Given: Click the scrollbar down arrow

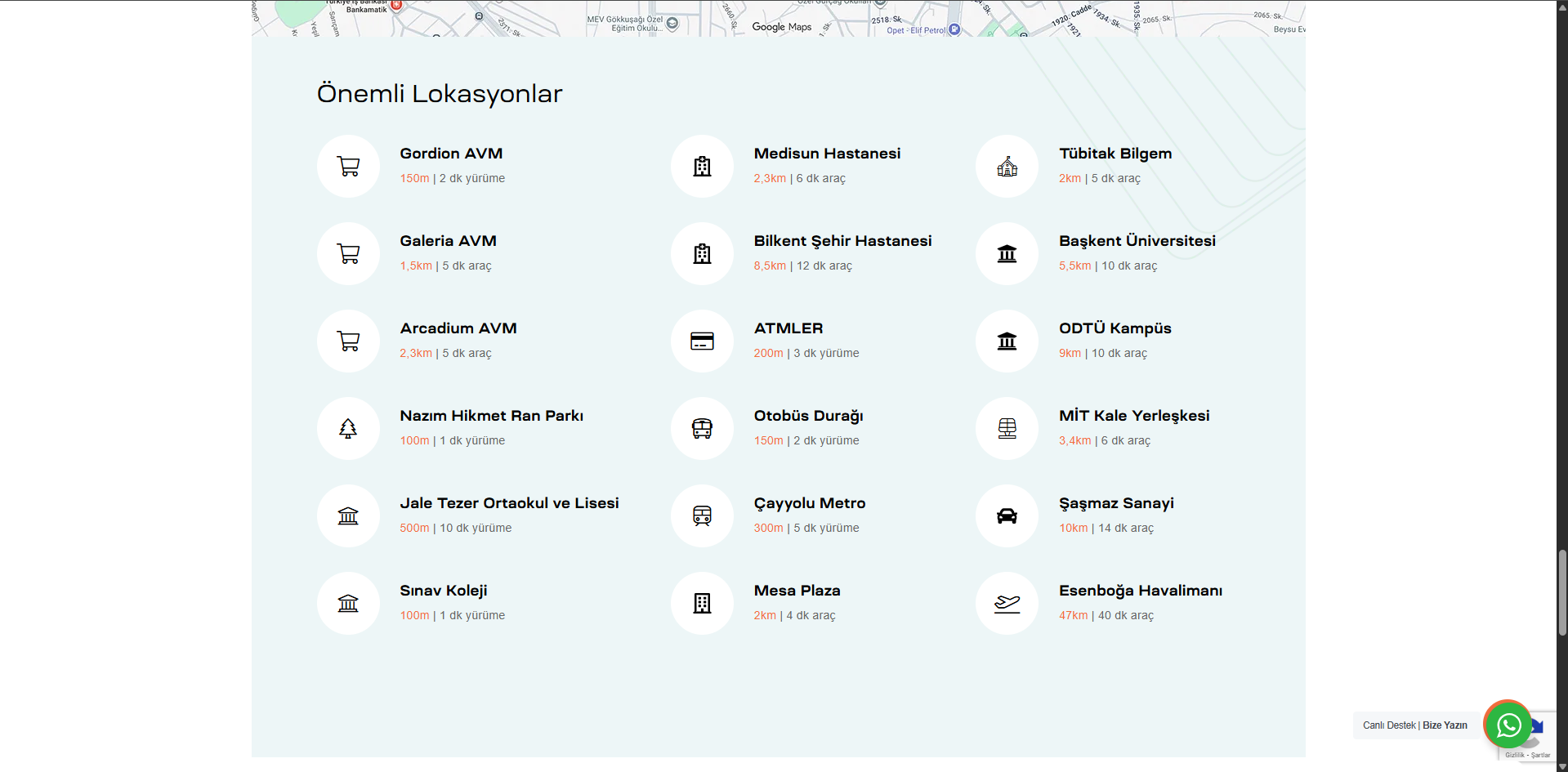Looking at the screenshot, I should tap(1562, 766).
